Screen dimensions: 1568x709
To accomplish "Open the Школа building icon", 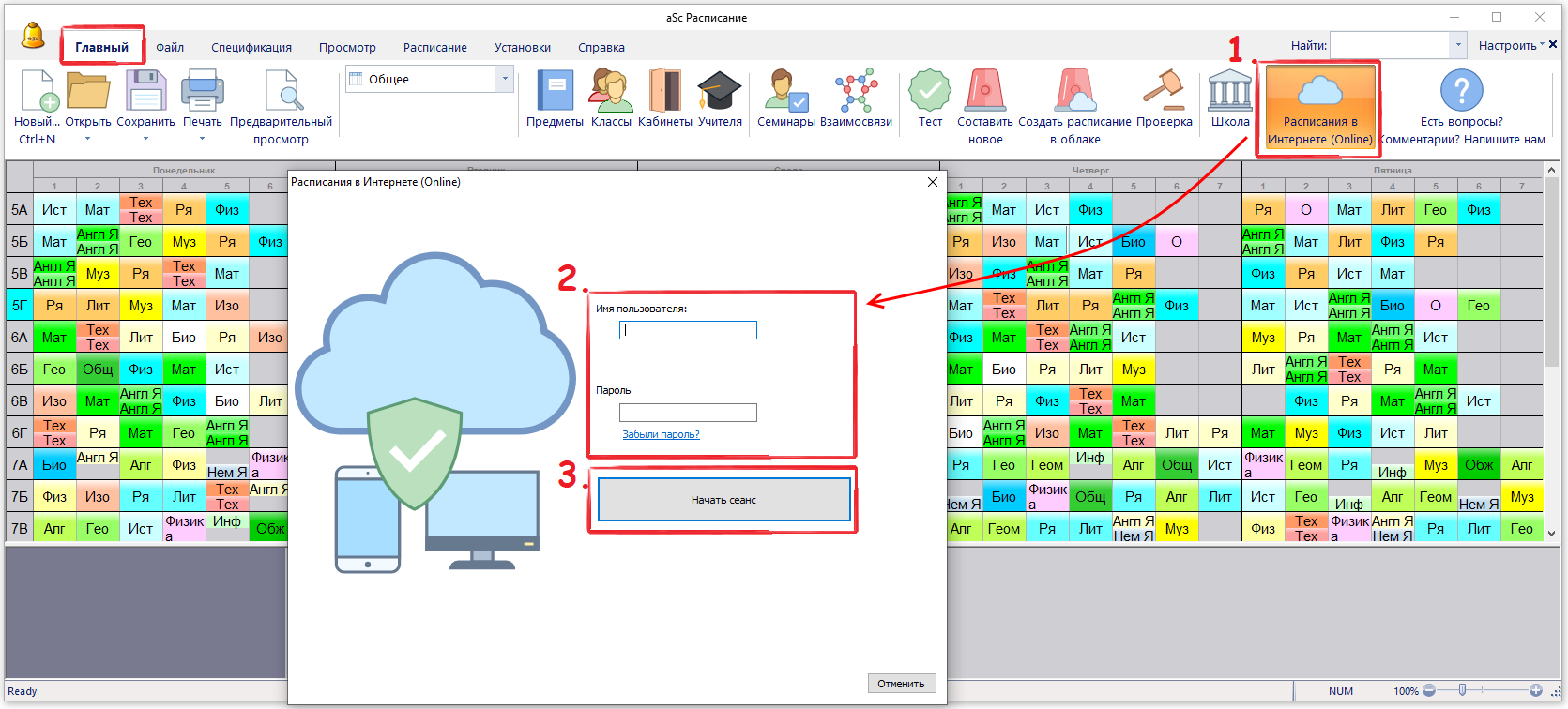I will (1229, 93).
